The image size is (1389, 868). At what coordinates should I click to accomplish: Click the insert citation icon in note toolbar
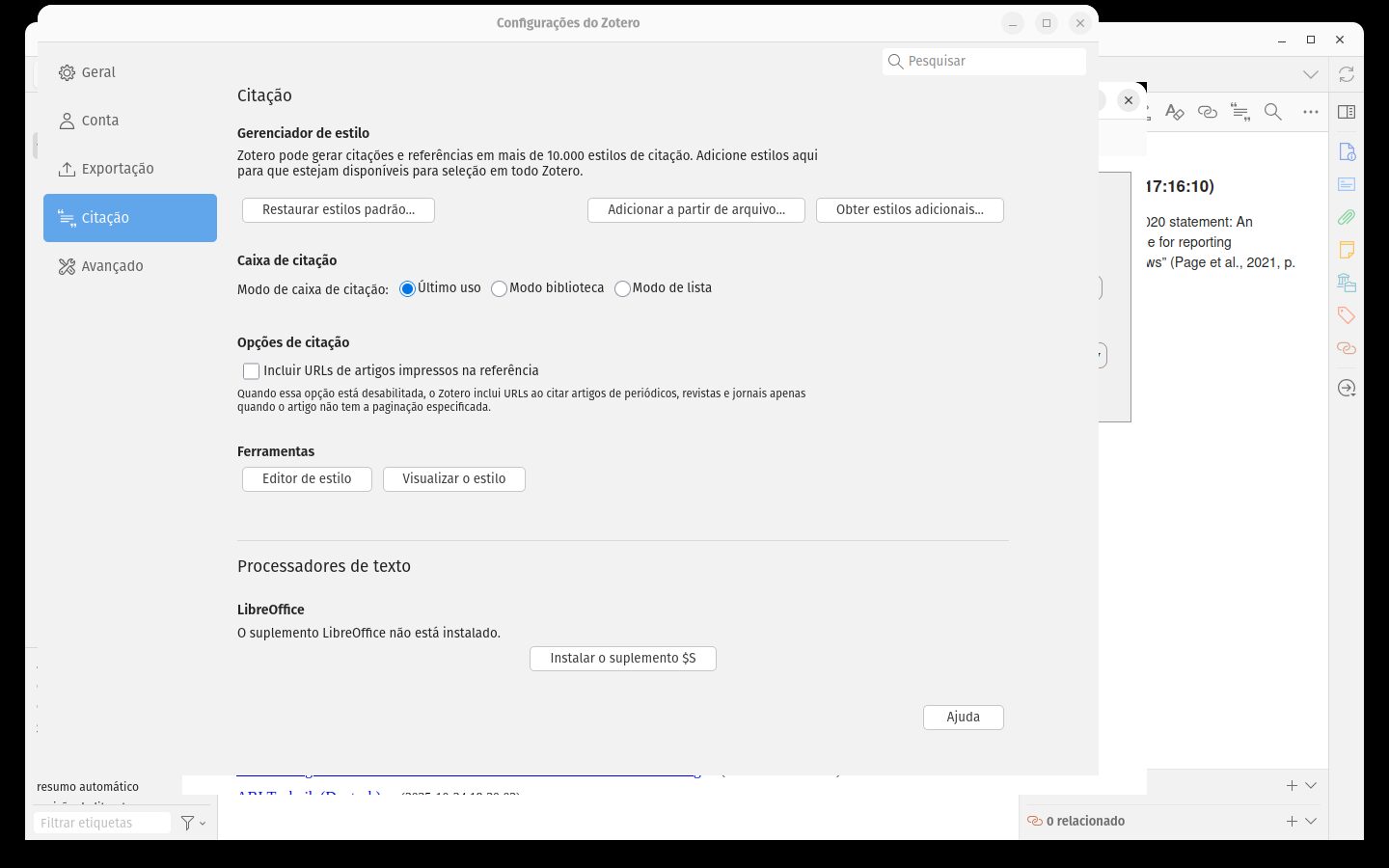click(1240, 112)
